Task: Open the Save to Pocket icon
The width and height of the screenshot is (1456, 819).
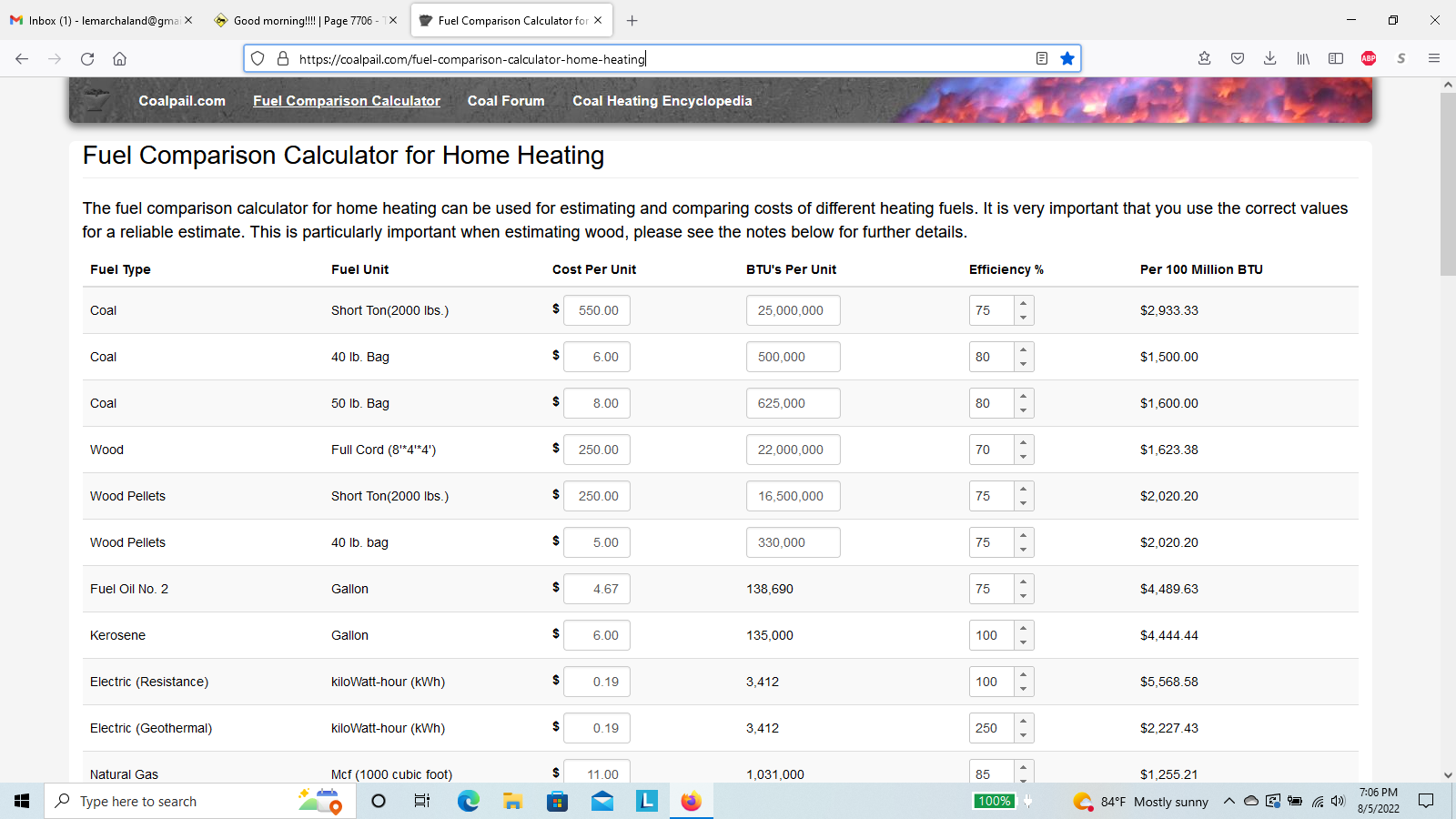Action: pyautogui.click(x=1238, y=59)
